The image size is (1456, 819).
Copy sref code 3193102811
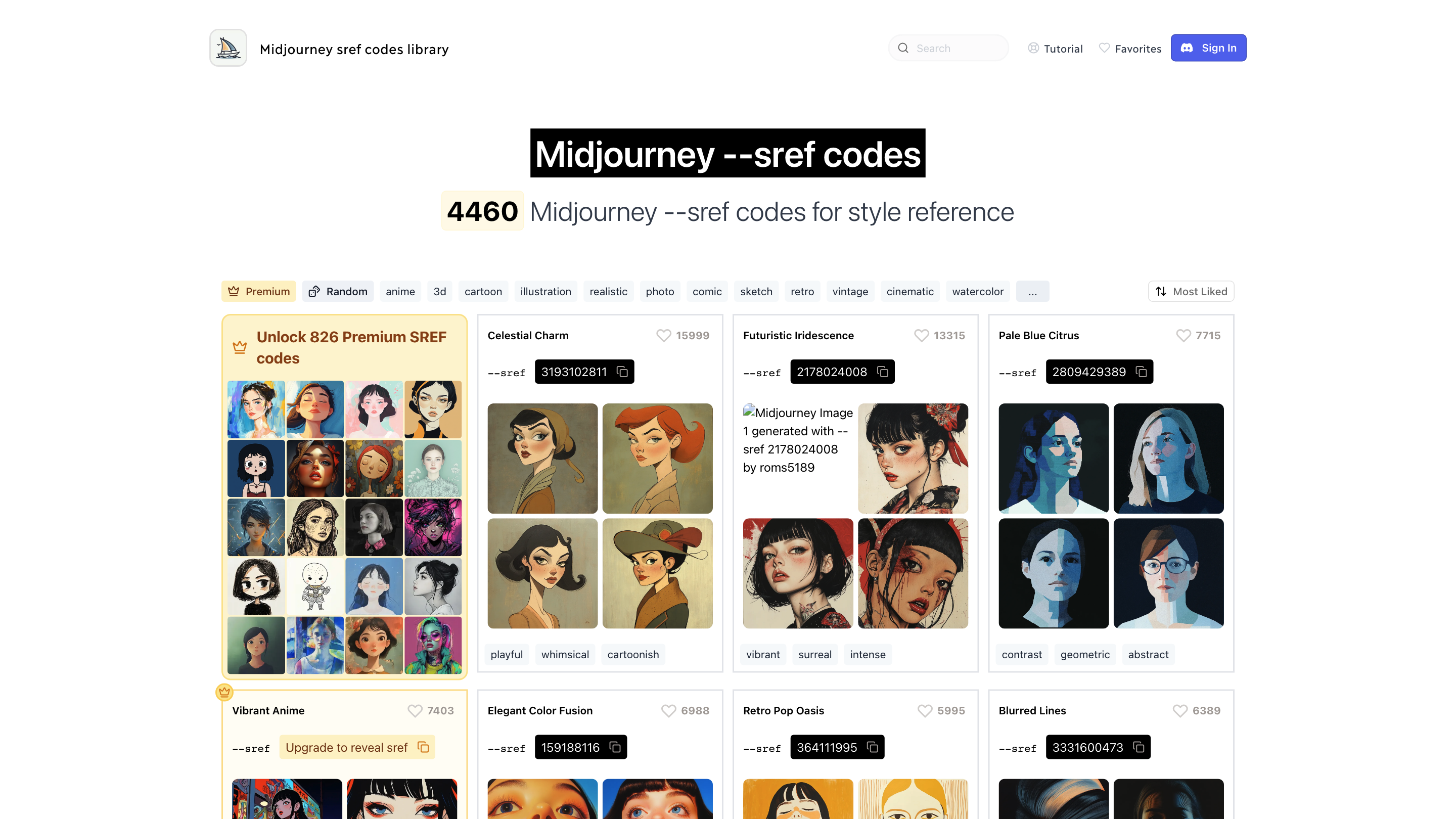(622, 372)
